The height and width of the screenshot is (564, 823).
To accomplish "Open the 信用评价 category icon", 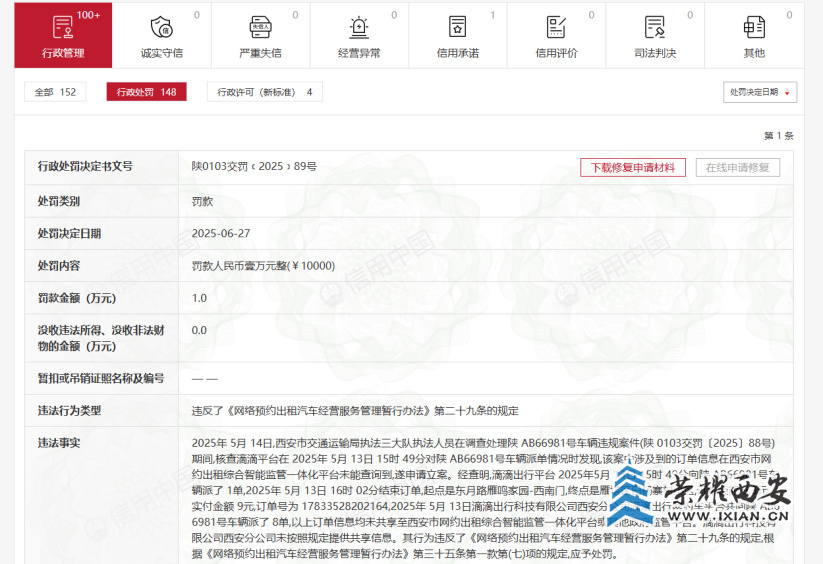I will [x=556, y=27].
